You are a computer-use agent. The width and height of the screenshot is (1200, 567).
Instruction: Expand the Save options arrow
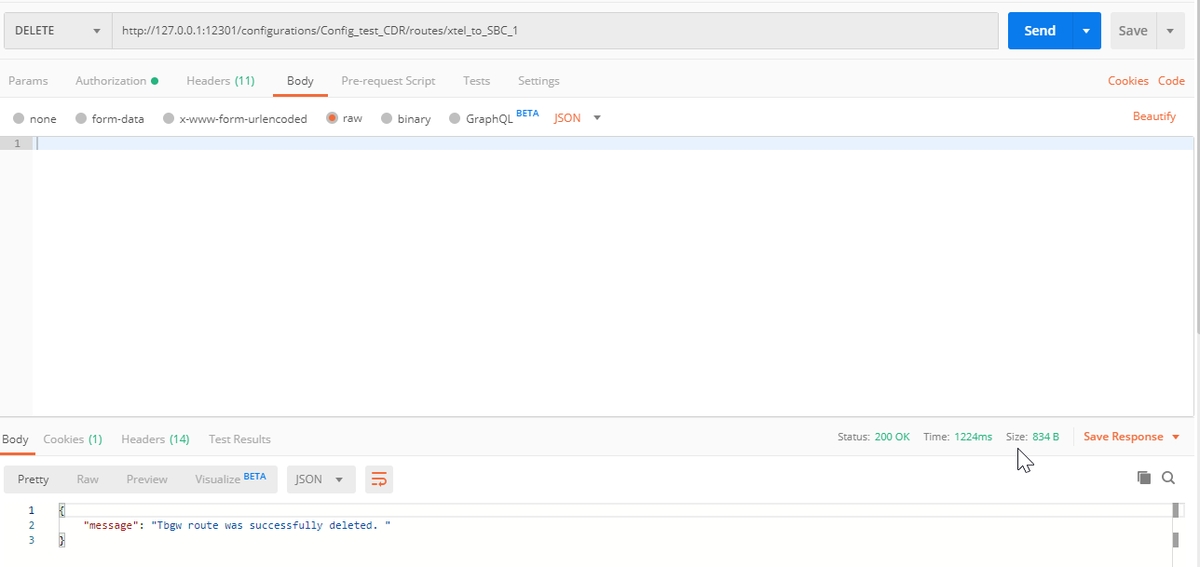click(1170, 31)
